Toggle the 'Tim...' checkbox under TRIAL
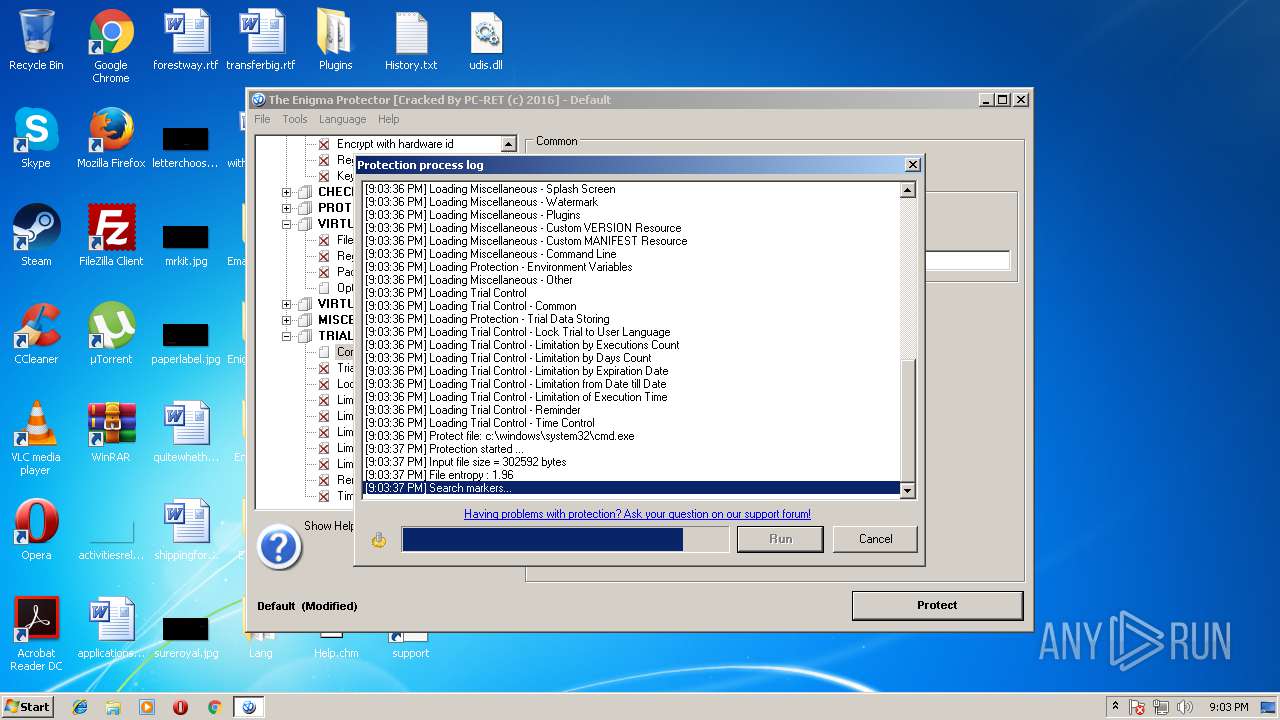Viewport: 1280px width, 720px height. click(x=324, y=496)
